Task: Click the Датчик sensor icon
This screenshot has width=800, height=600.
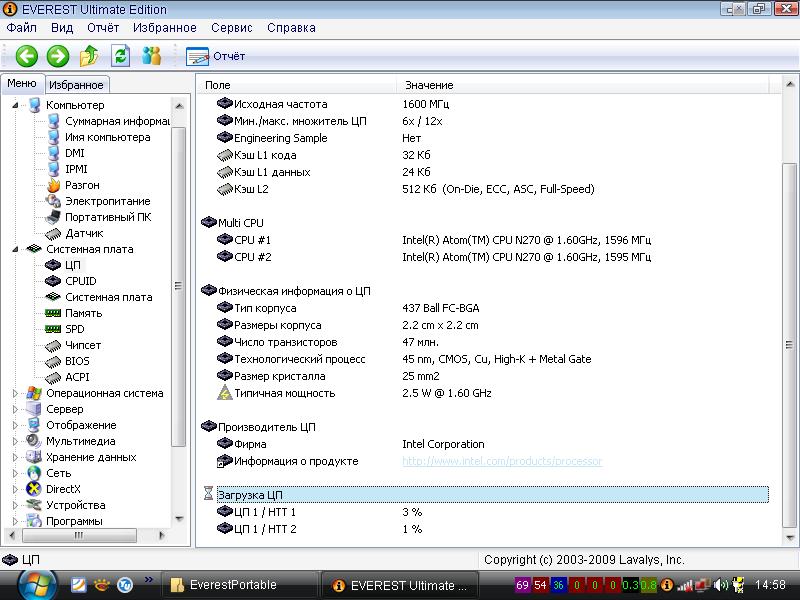Action: 53,233
